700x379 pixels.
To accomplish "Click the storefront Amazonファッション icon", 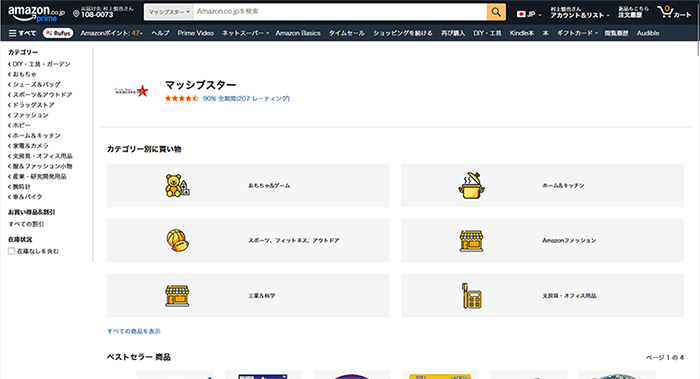I will point(471,241).
